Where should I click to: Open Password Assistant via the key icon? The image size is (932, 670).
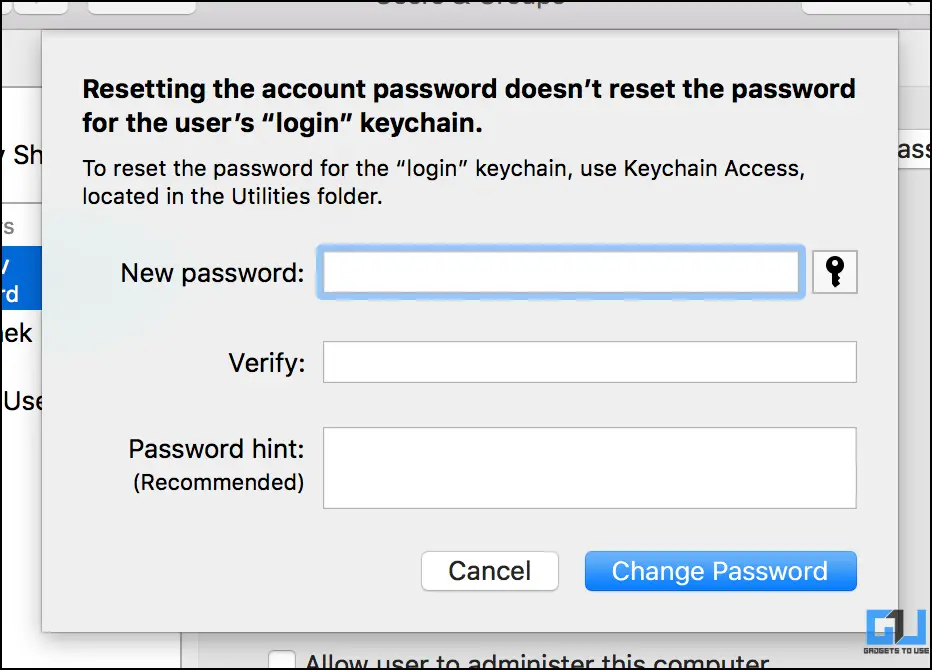coord(835,272)
